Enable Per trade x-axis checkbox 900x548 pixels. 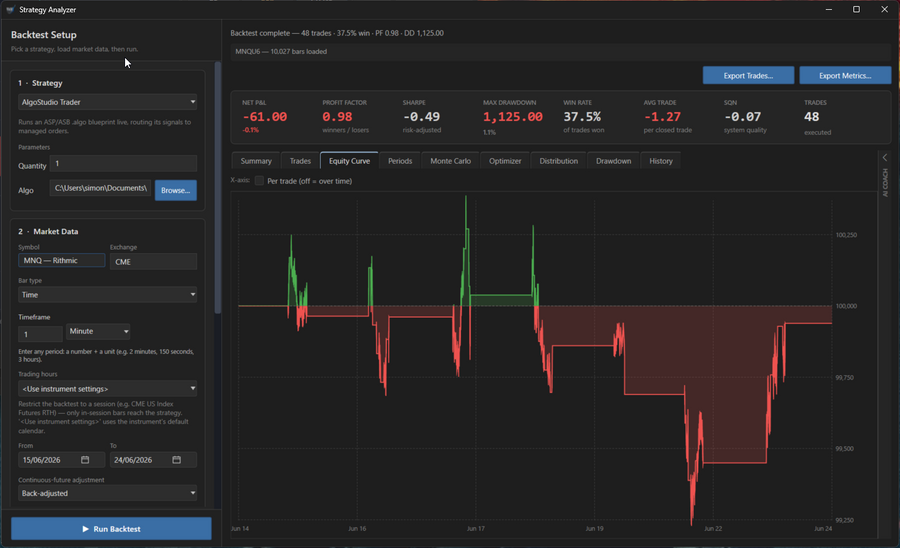pos(259,181)
